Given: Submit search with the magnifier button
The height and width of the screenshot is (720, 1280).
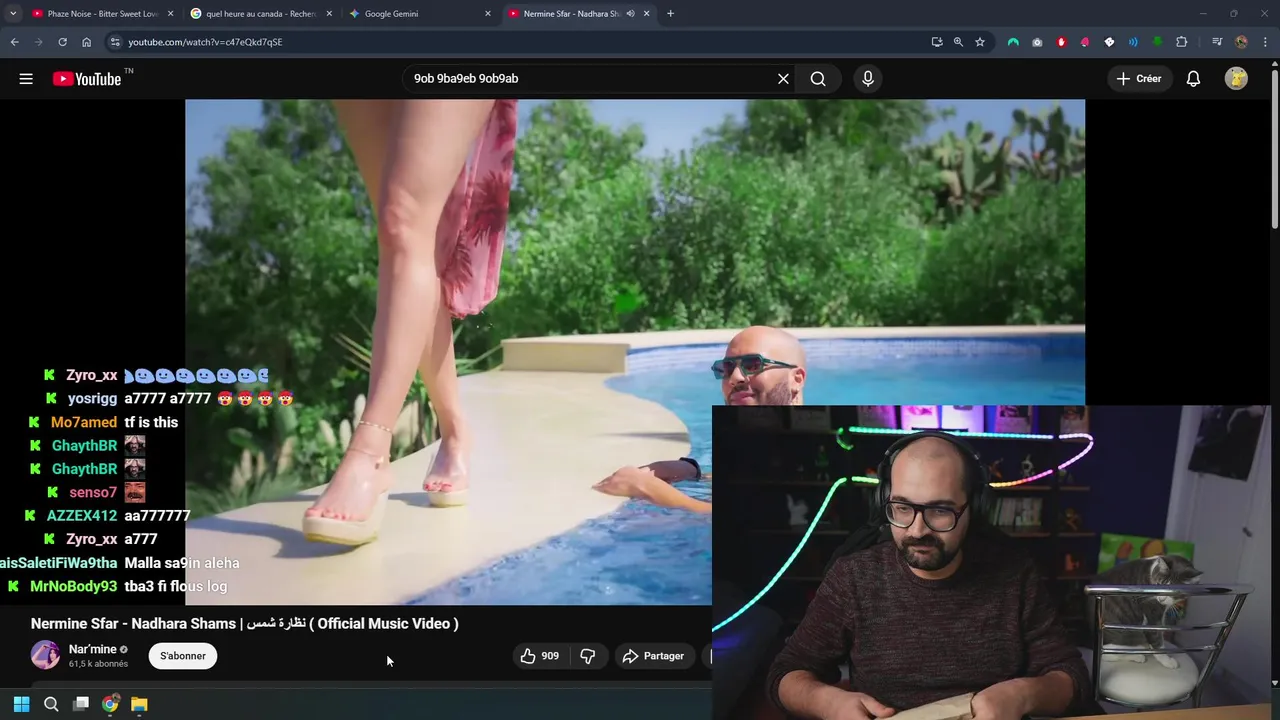Looking at the screenshot, I should (x=818, y=79).
